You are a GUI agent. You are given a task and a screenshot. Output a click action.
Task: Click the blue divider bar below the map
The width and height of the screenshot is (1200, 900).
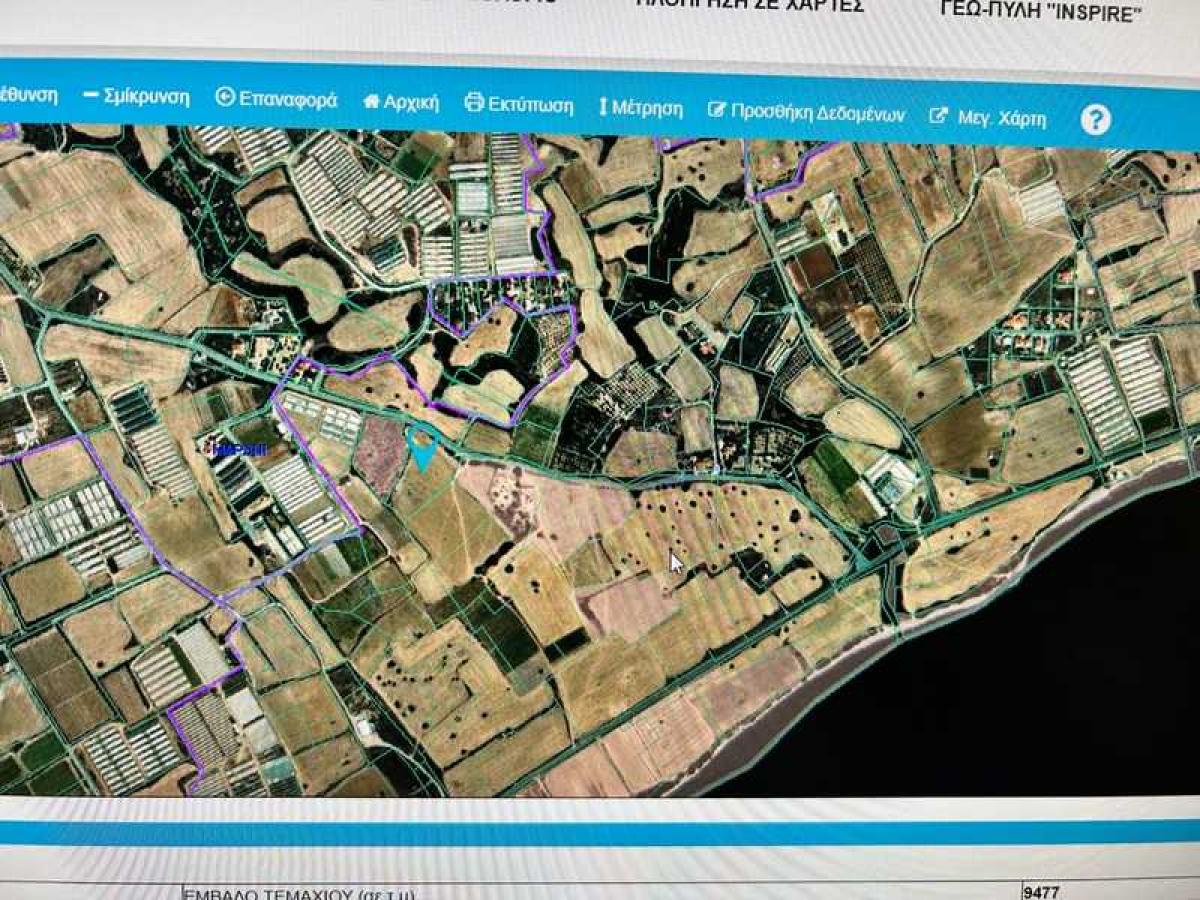pyautogui.click(x=600, y=830)
